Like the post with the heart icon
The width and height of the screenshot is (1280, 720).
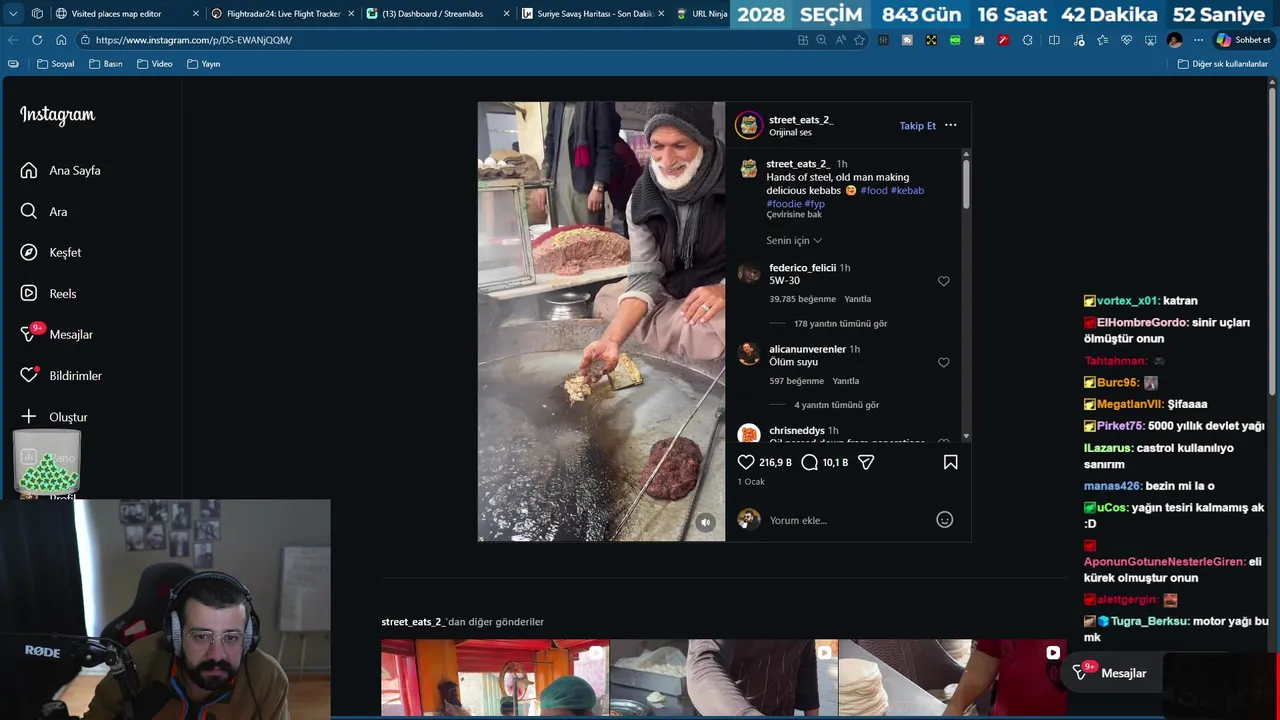click(x=746, y=462)
